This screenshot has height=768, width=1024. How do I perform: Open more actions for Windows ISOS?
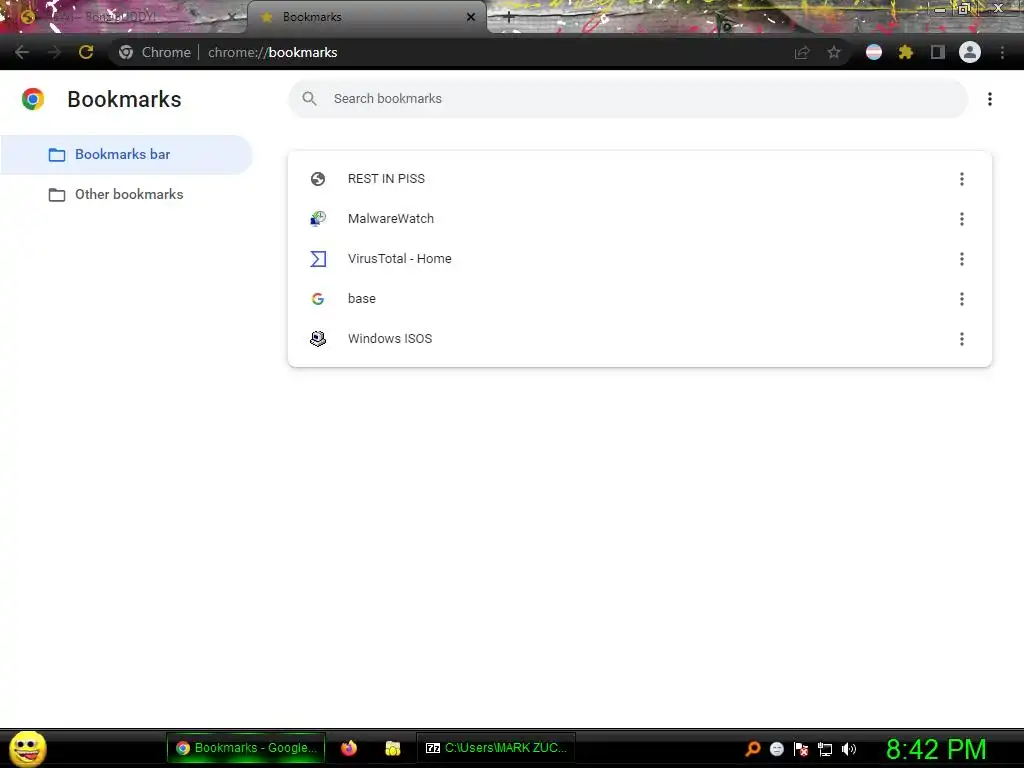(x=961, y=338)
